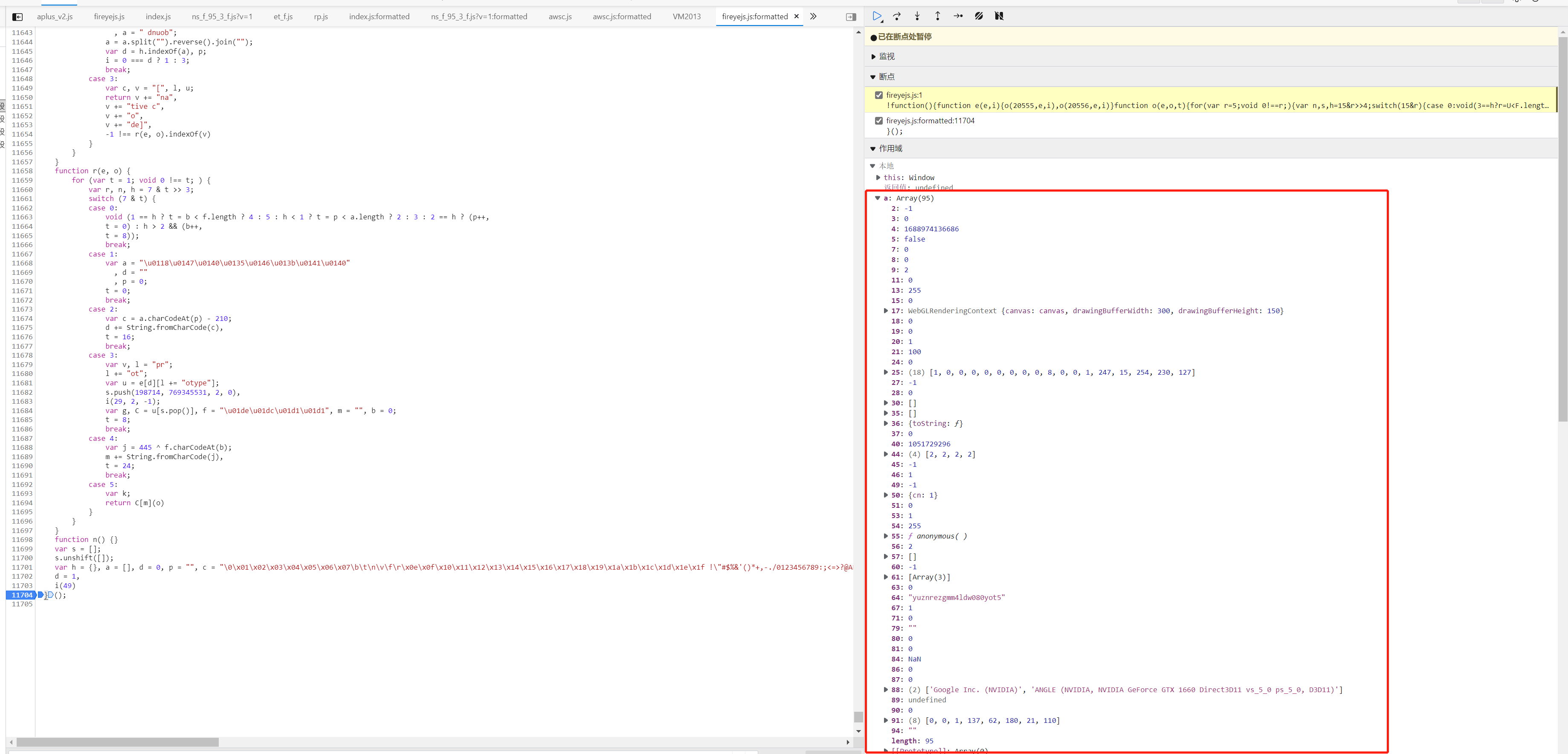Click the single Step arrow icon
This screenshot has height=754, width=1568.
pyautogui.click(x=958, y=17)
